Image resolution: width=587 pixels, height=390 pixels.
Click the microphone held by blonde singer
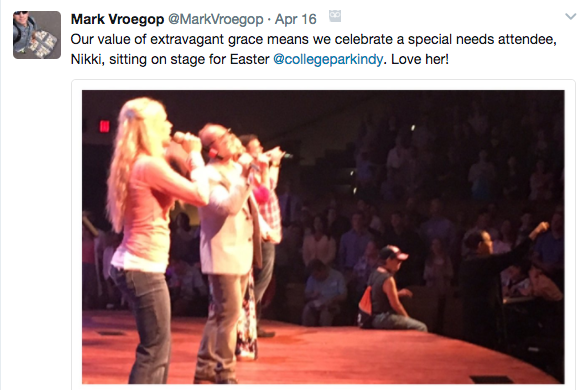coord(185,139)
